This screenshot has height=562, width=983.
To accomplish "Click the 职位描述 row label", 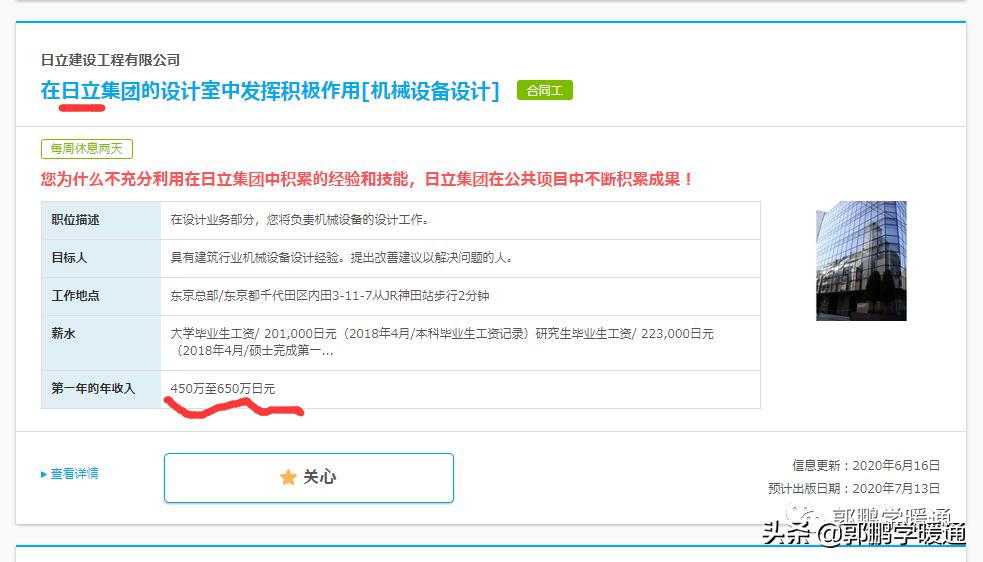I will [x=75, y=220].
